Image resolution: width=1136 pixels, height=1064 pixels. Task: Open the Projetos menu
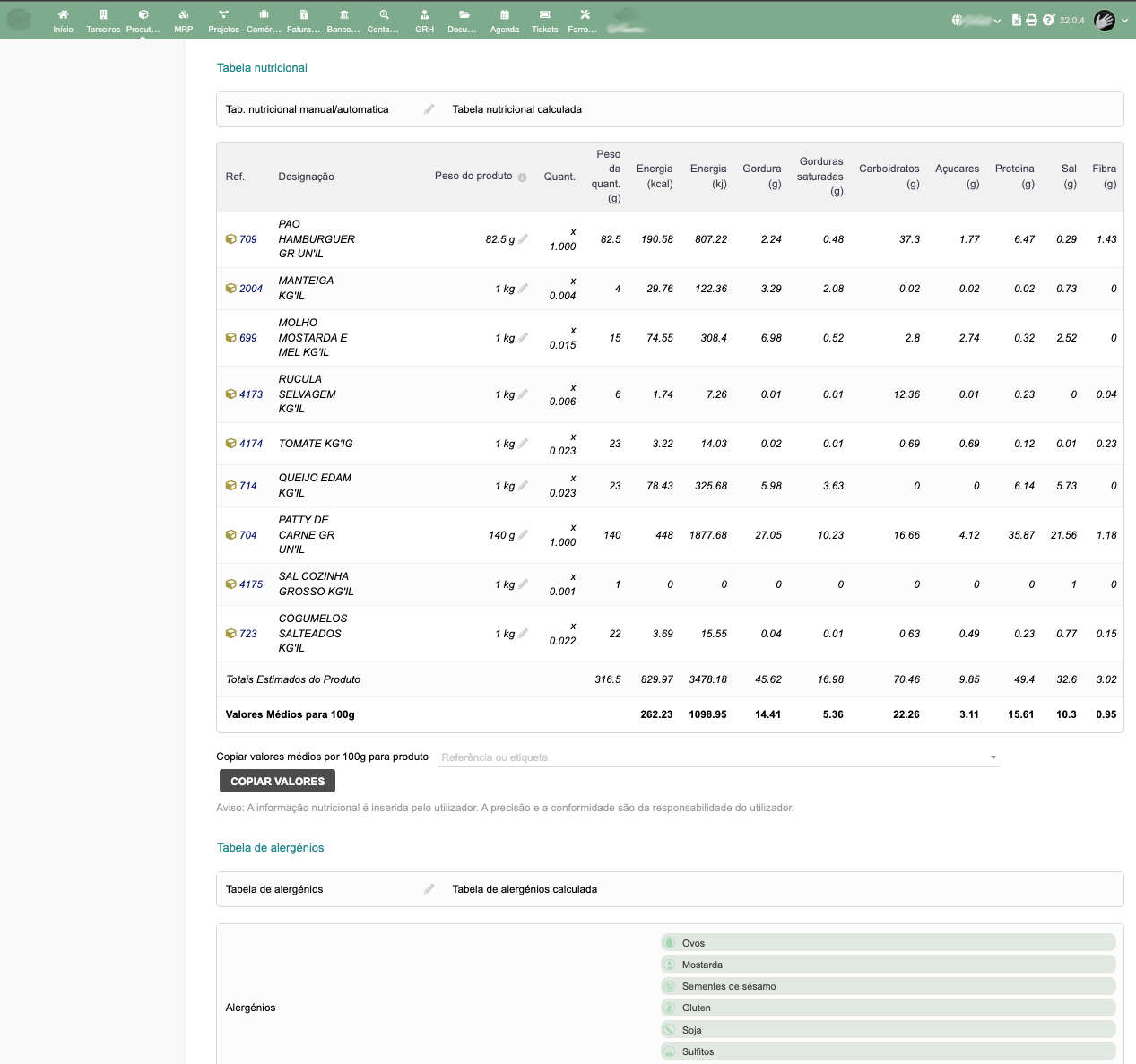pos(223,21)
